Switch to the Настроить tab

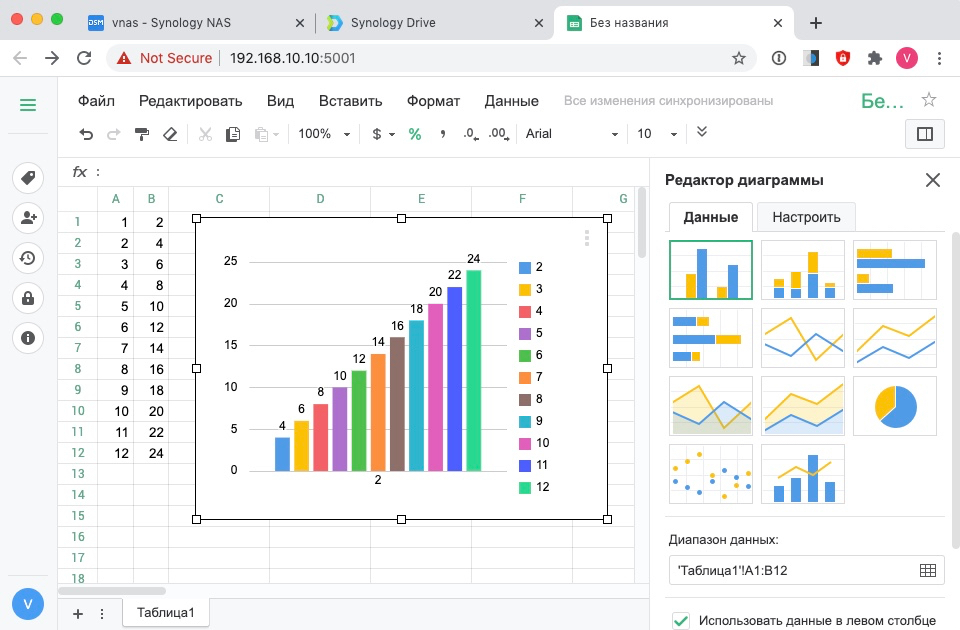coord(806,217)
